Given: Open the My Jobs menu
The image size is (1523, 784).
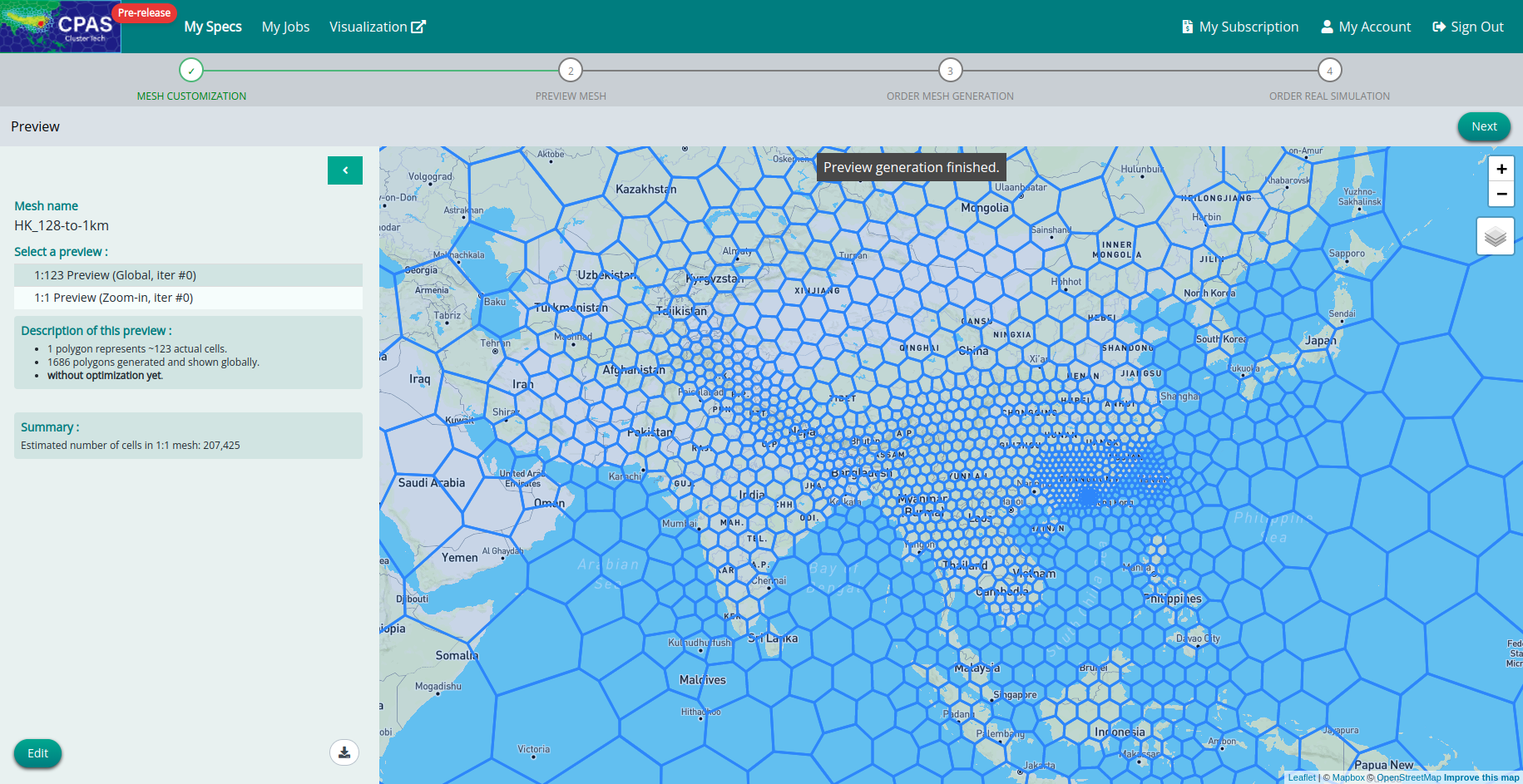Looking at the screenshot, I should (285, 27).
